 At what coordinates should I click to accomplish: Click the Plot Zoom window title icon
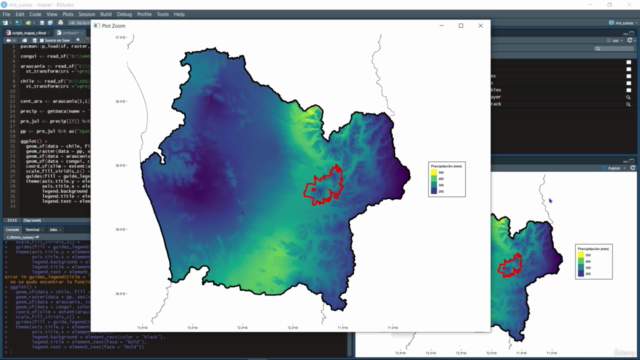pyautogui.click(x=97, y=26)
